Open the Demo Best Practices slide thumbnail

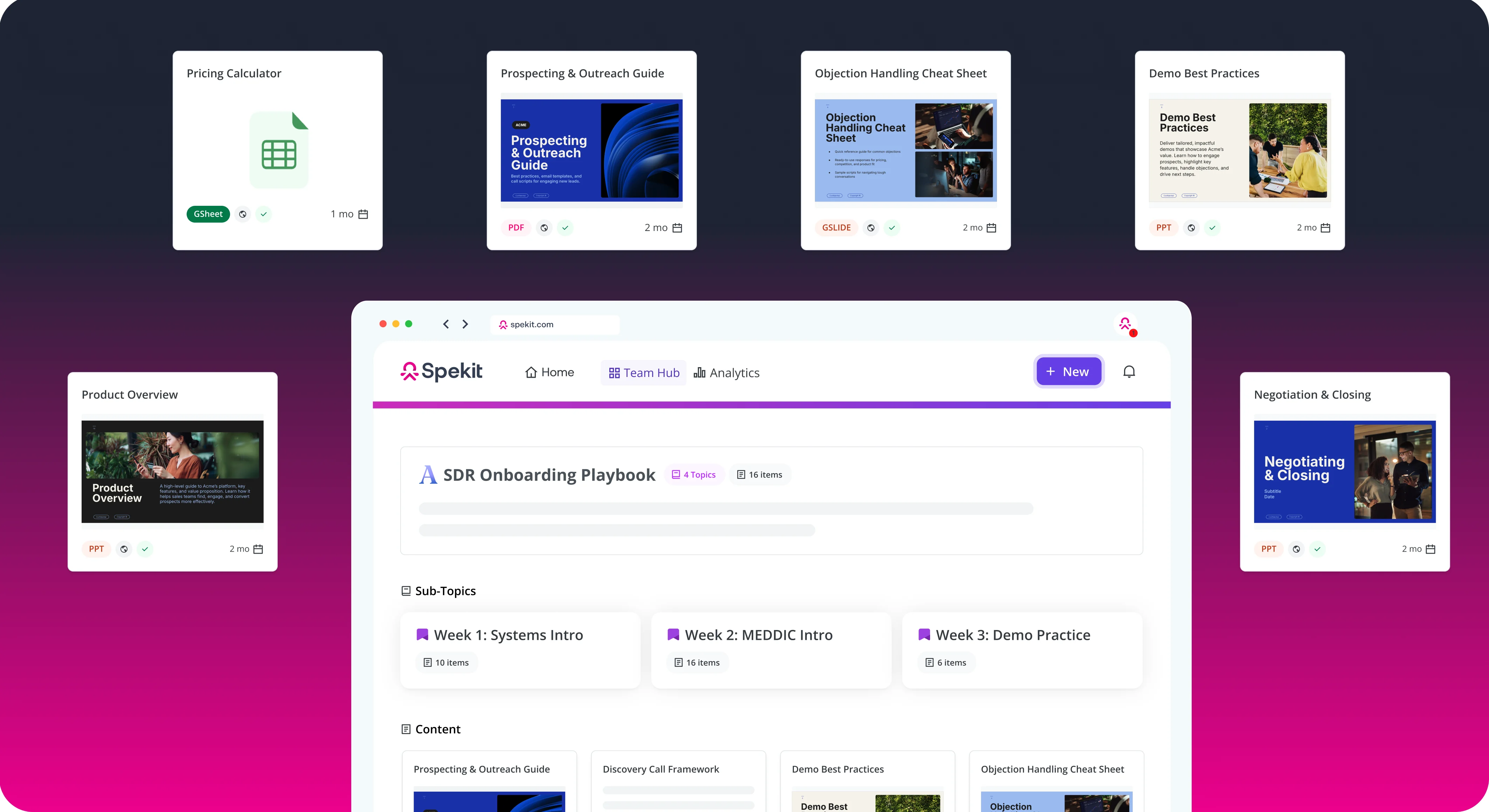pos(1240,150)
